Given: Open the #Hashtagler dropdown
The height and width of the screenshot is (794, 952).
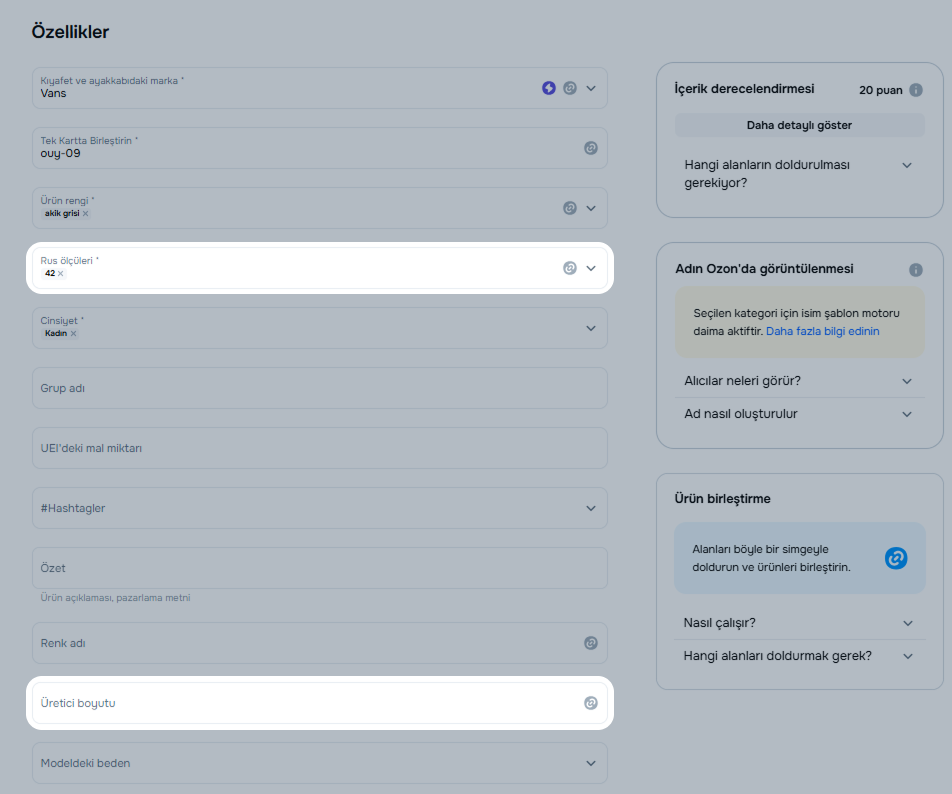Looking at the screenshot, I should click(591, 508).
